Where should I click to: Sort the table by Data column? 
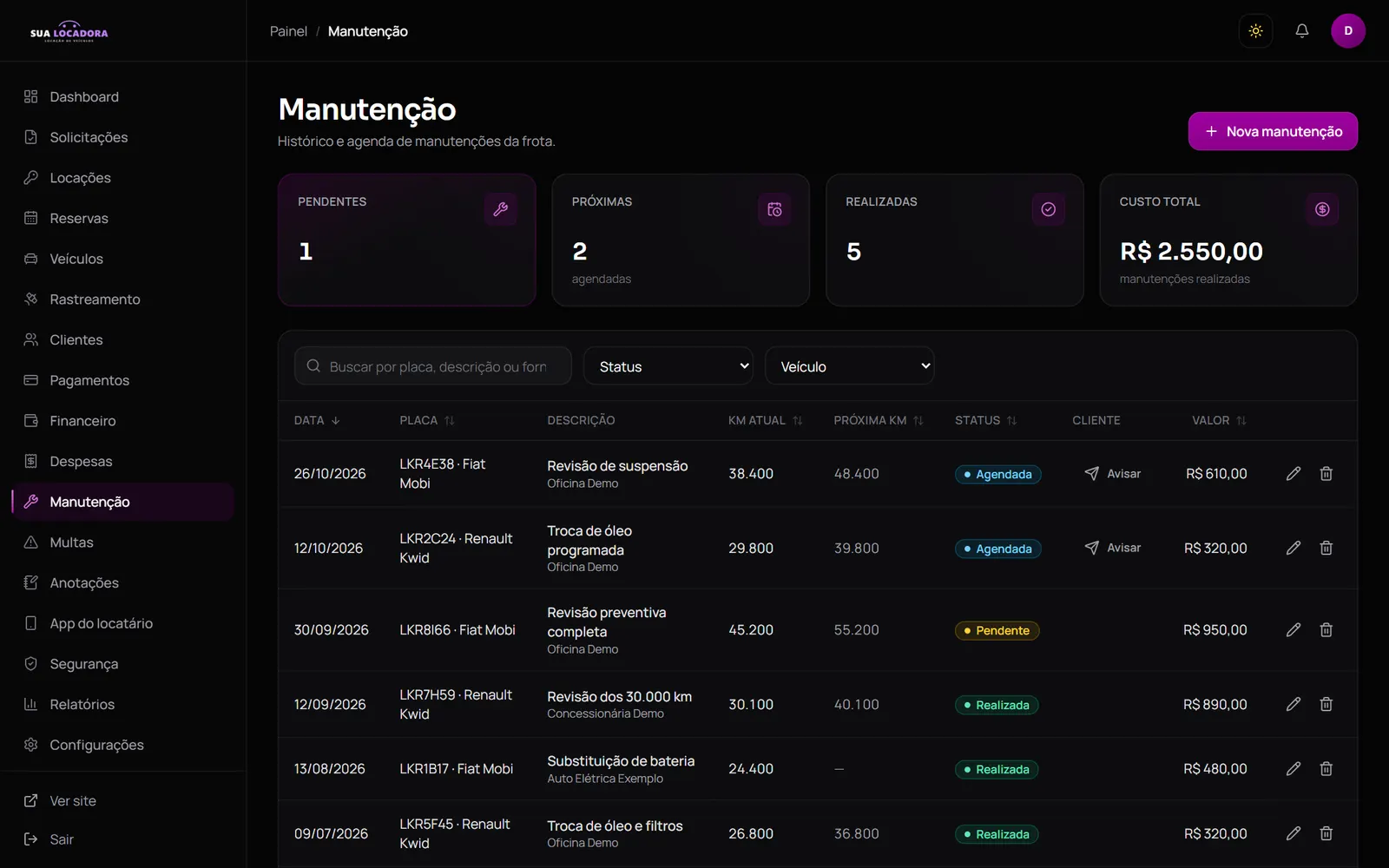coord(317,420)
